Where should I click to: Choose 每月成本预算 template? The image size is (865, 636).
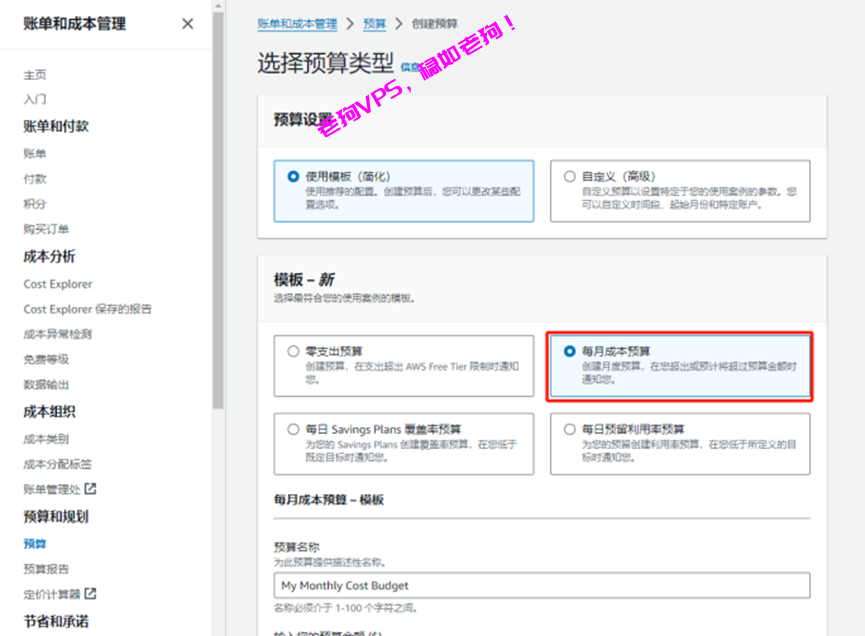pyautogui.click(x=570, y=351)
